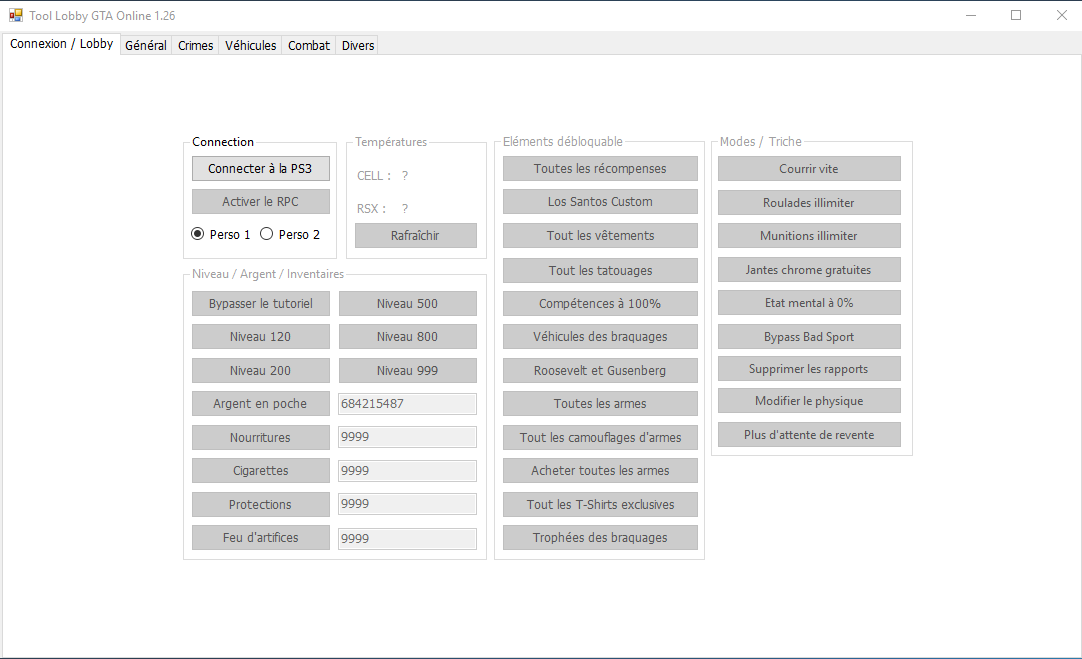Click the Rafraîchir temperatures button
The image size is (1082, 659).
(415, 235)
